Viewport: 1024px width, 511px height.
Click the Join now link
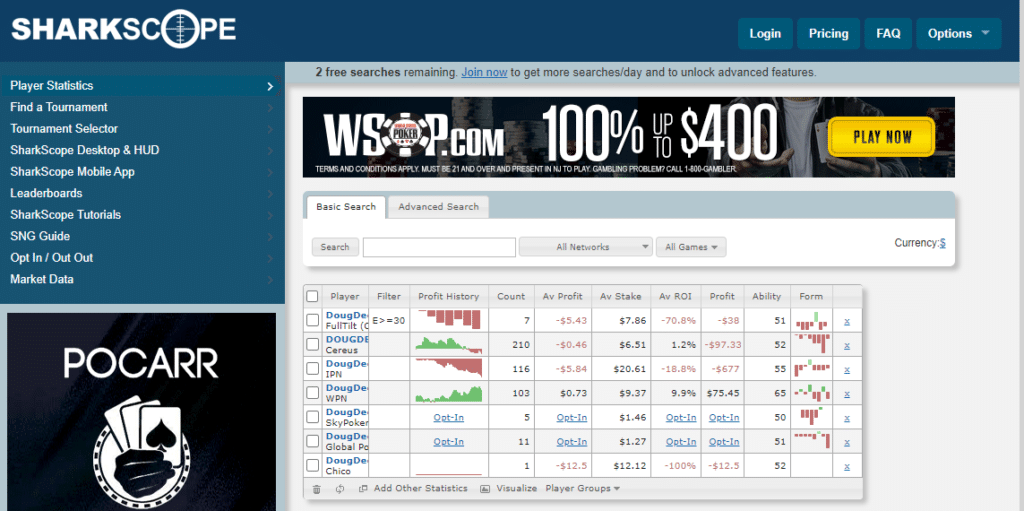(x=484, y=73)
